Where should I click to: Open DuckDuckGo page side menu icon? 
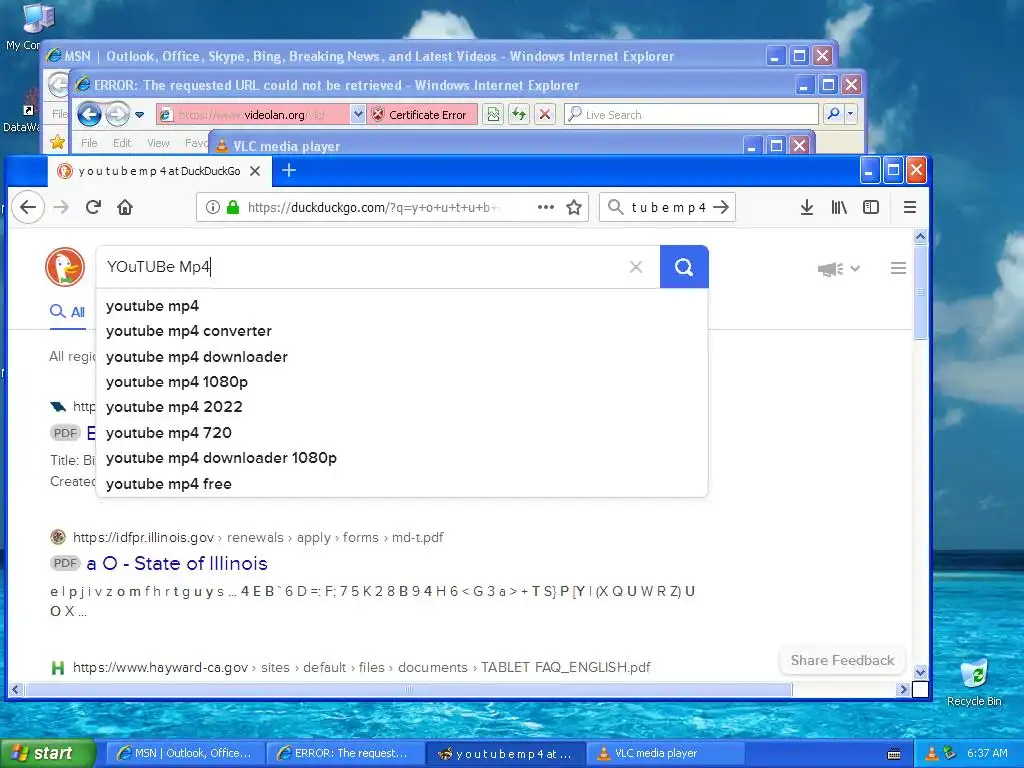[x=899, y=268]
